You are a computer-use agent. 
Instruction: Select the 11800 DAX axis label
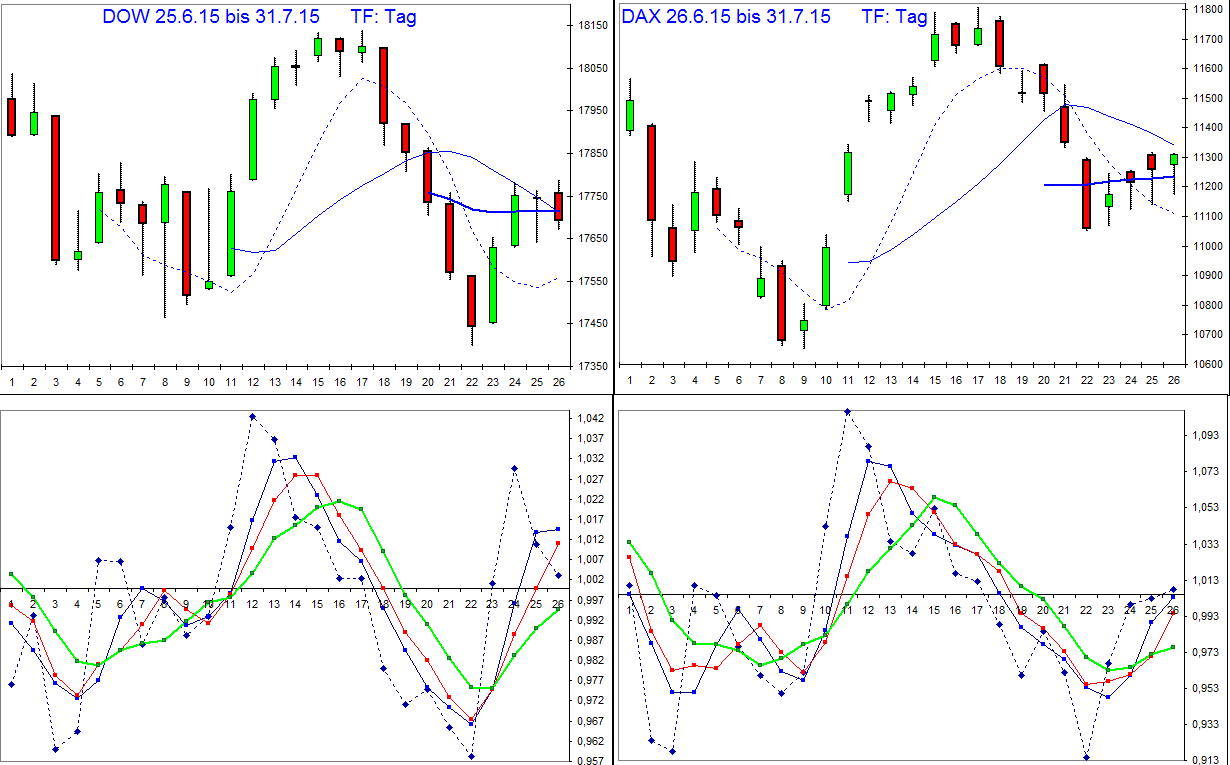(1209, 9)
